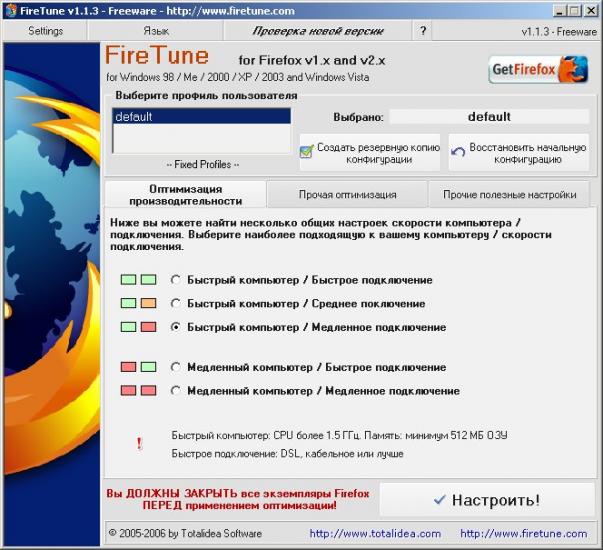
Task: Click the Firefox globe artwork panel
Action: 52,294
